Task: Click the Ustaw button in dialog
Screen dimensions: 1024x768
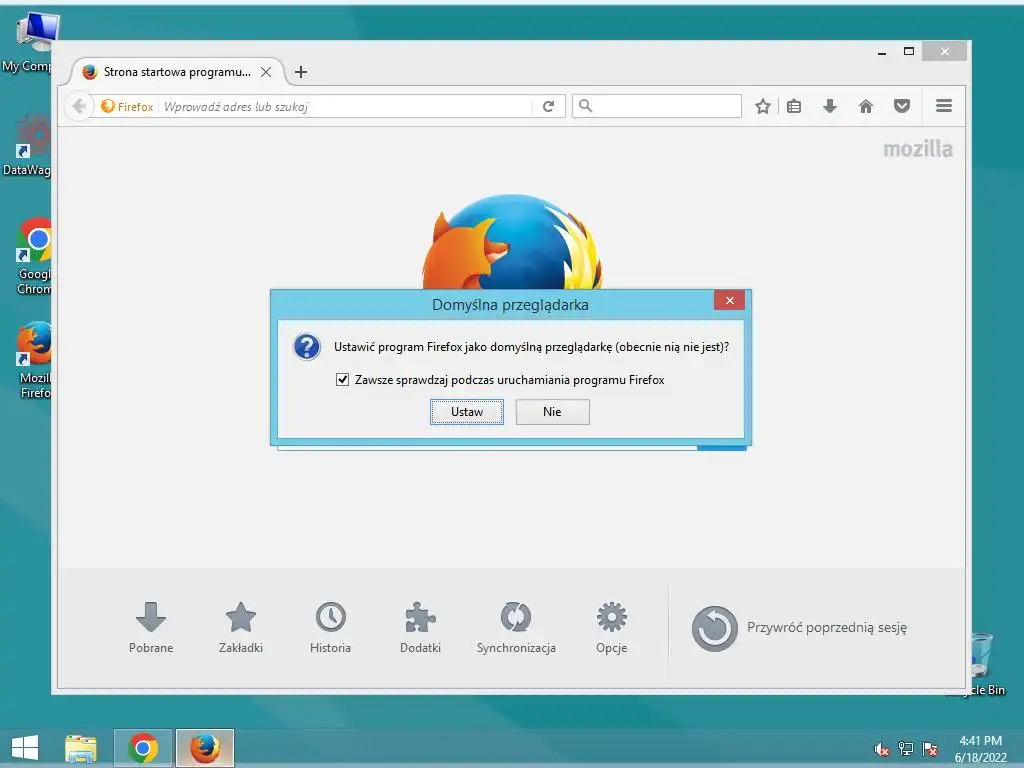Action: click(466, 412)
